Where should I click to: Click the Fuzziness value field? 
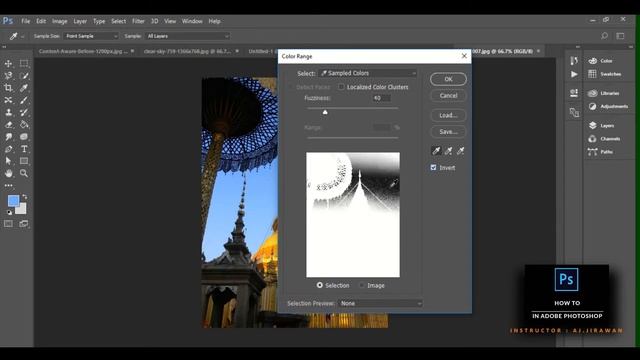coord(381,98)
